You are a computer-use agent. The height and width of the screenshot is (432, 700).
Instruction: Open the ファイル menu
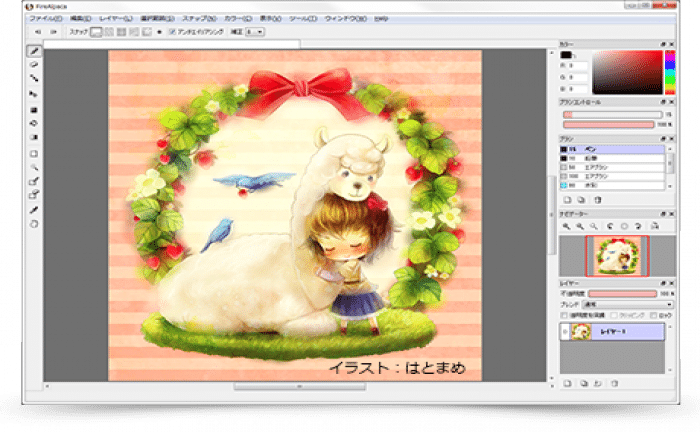pyautogui.click(x=46, y=19)
